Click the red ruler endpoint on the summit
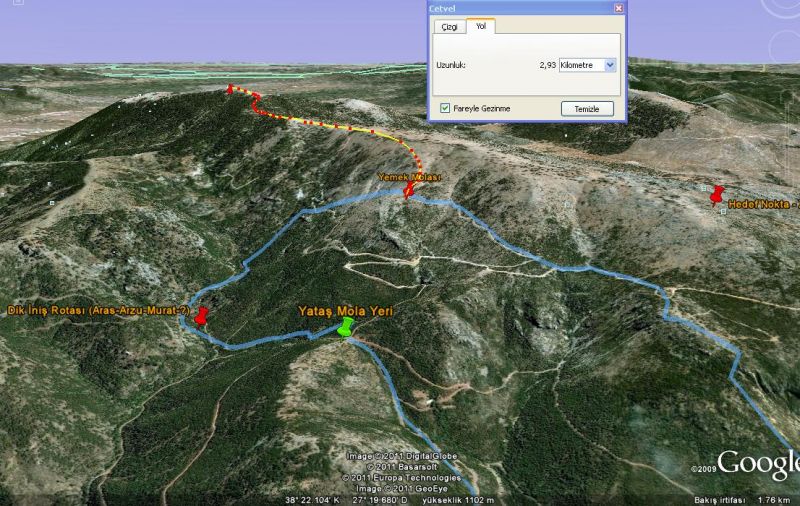800x506 pixels. (230, 89)
